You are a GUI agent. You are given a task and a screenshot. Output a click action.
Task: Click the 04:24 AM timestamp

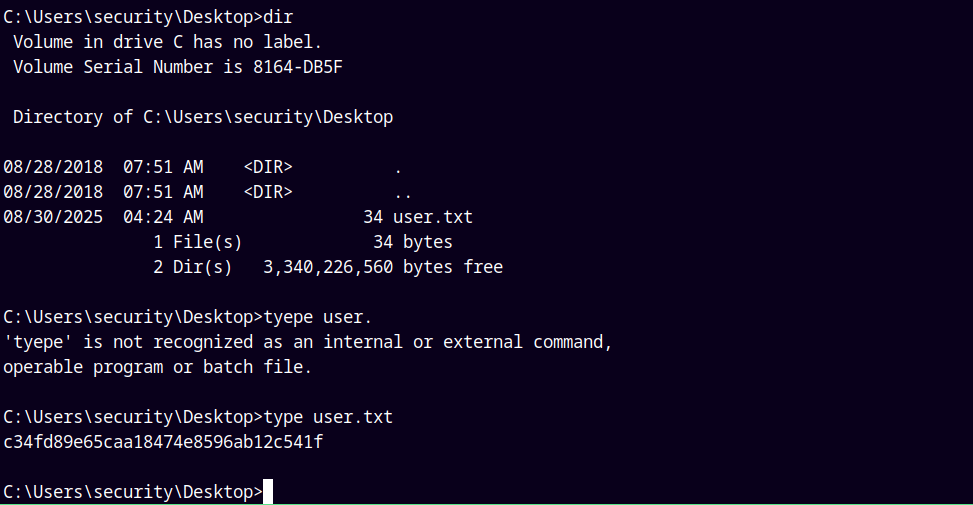pos(163,217)
